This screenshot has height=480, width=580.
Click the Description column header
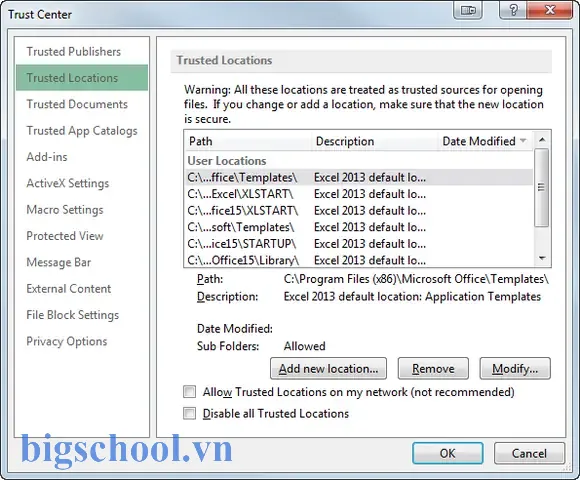(375, 141)
